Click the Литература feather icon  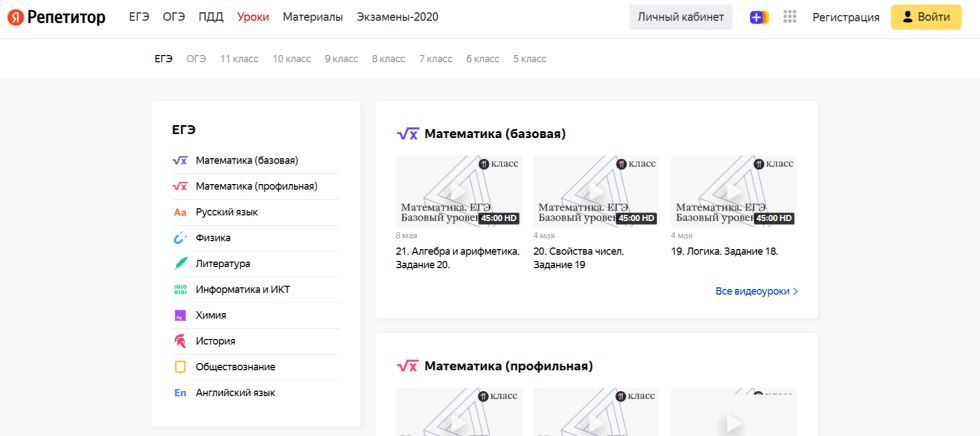point(180,264)
